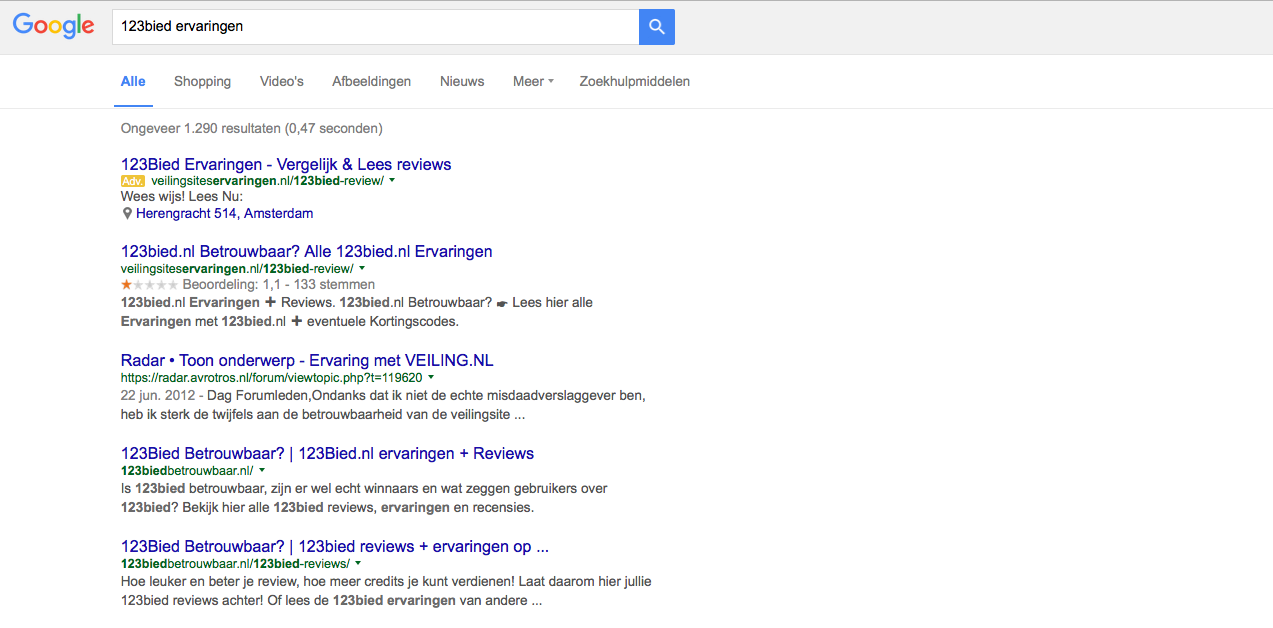Click the blue search magnifier button
The image size is (1273, 628).
[657, 27]
